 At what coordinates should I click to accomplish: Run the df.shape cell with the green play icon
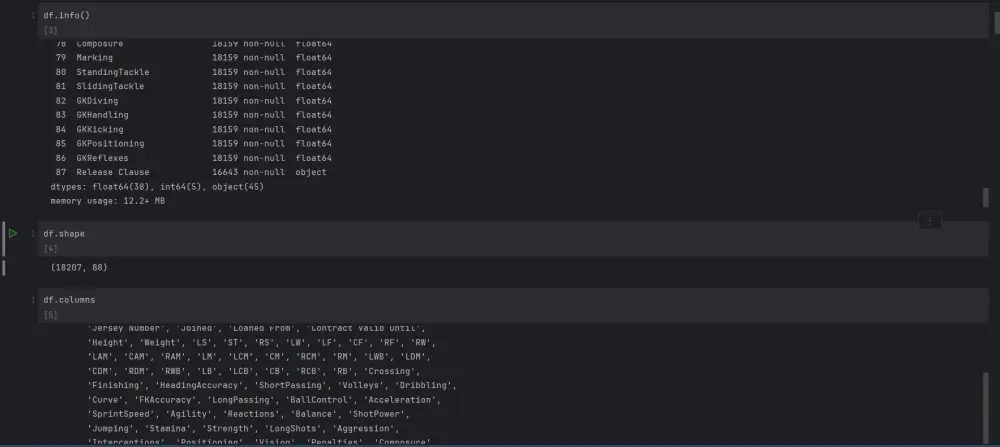(13, 233)
